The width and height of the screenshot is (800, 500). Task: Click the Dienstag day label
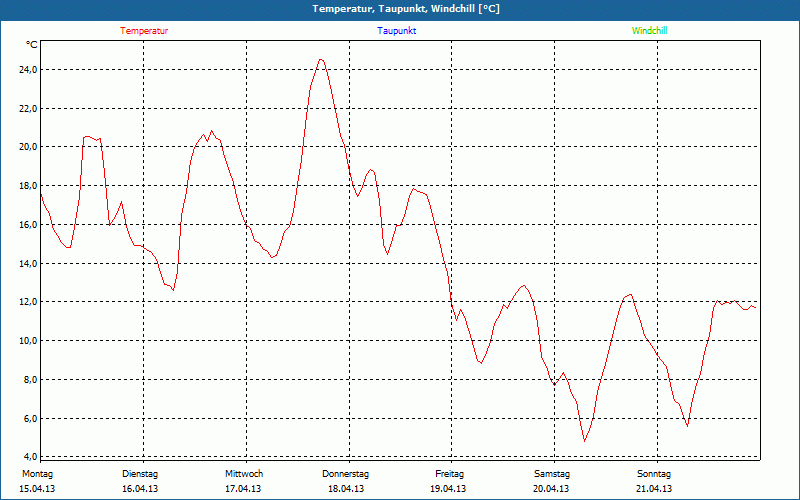point(140,474)
